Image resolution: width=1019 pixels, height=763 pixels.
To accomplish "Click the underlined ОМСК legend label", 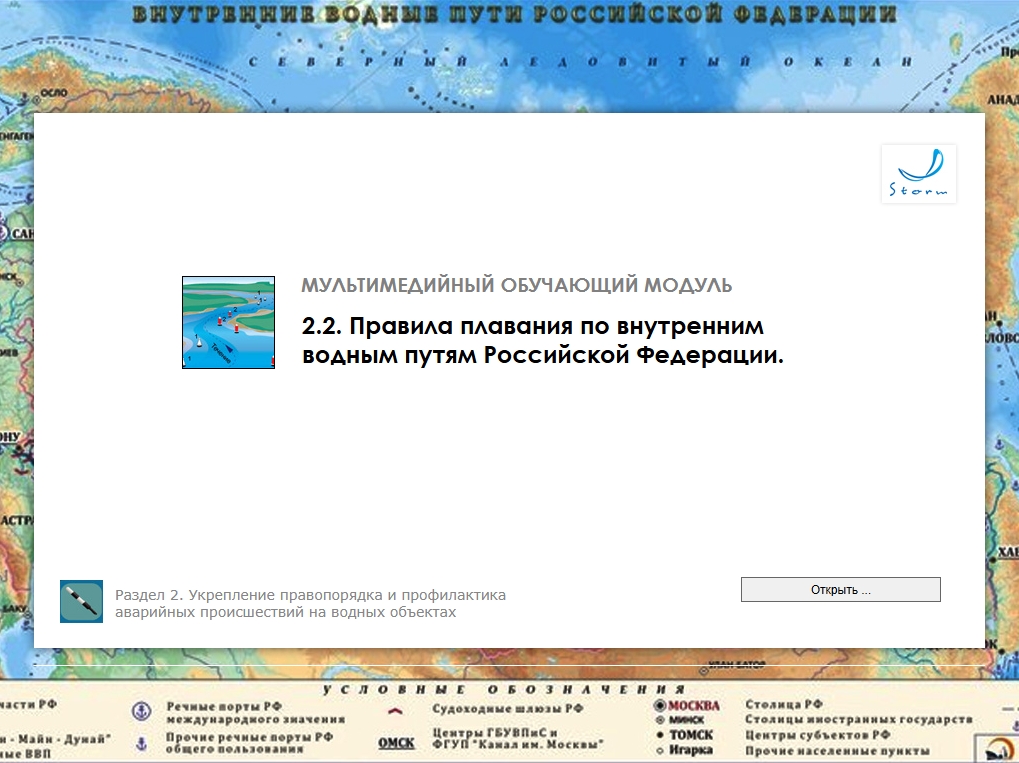I will pos(395,743).
